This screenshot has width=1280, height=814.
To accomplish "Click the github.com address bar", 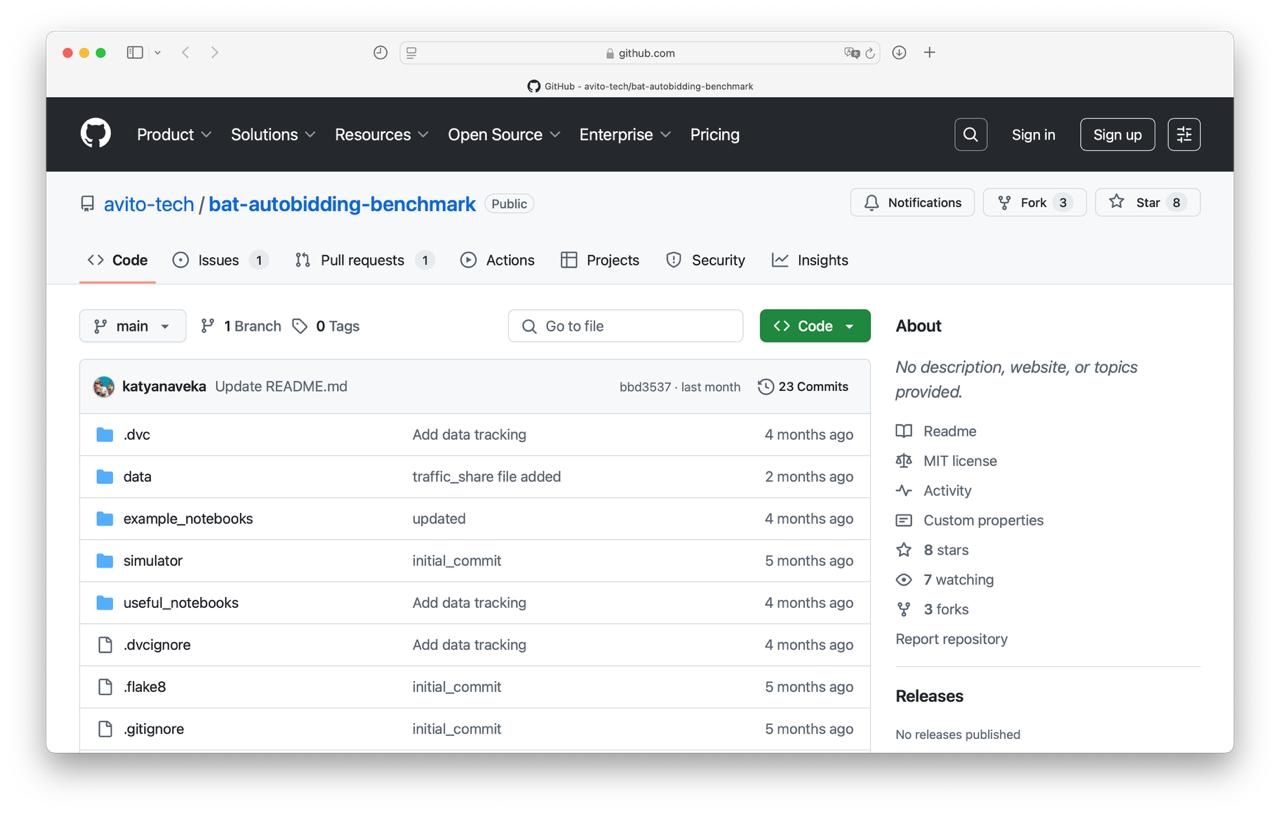I will (x=640, y=53).
